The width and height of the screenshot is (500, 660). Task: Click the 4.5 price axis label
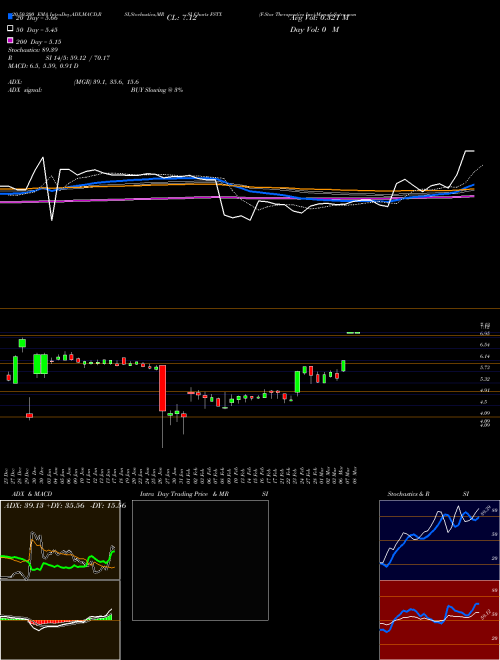[484, 402]
